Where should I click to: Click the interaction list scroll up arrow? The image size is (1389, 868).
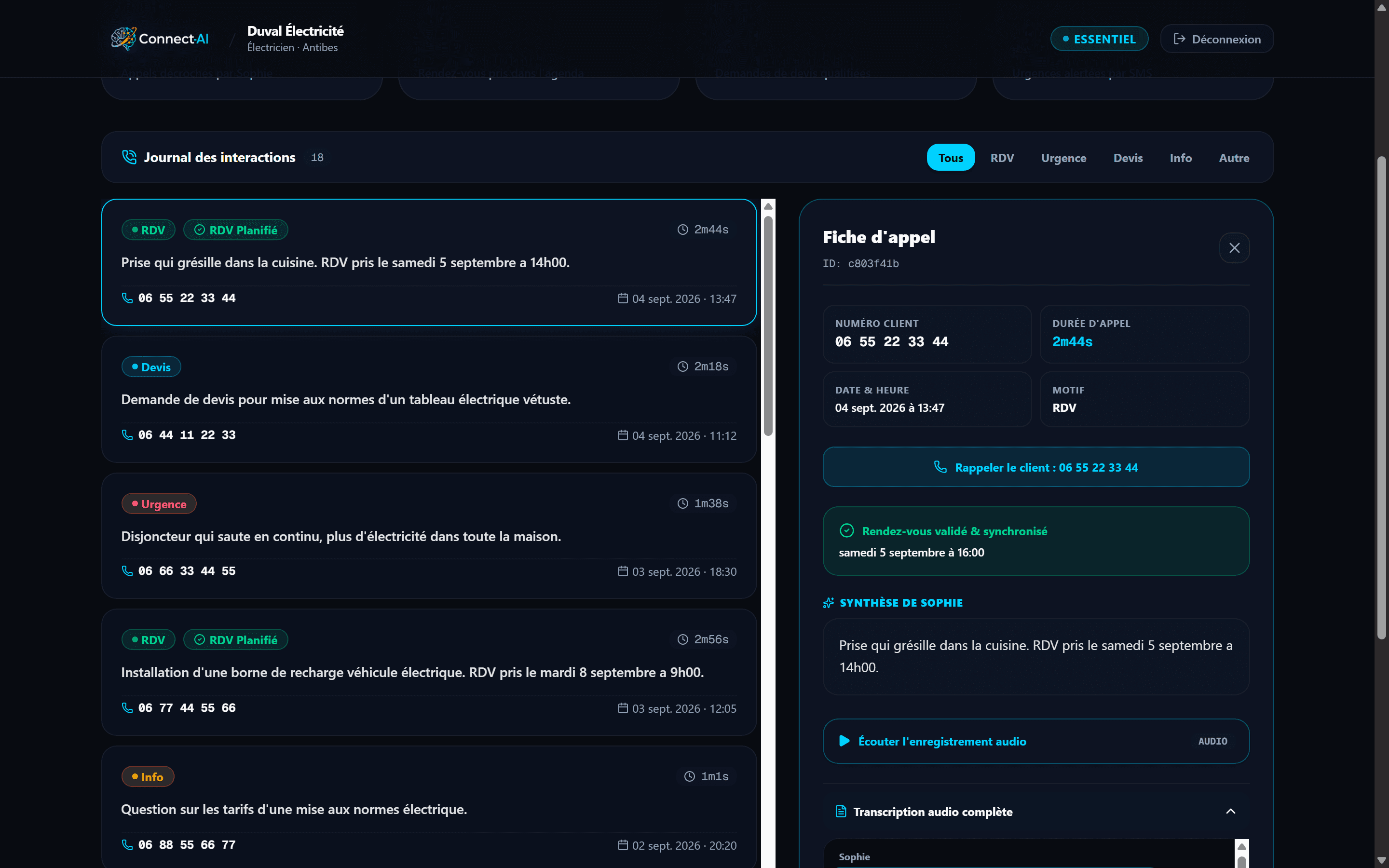click(768, 206)
